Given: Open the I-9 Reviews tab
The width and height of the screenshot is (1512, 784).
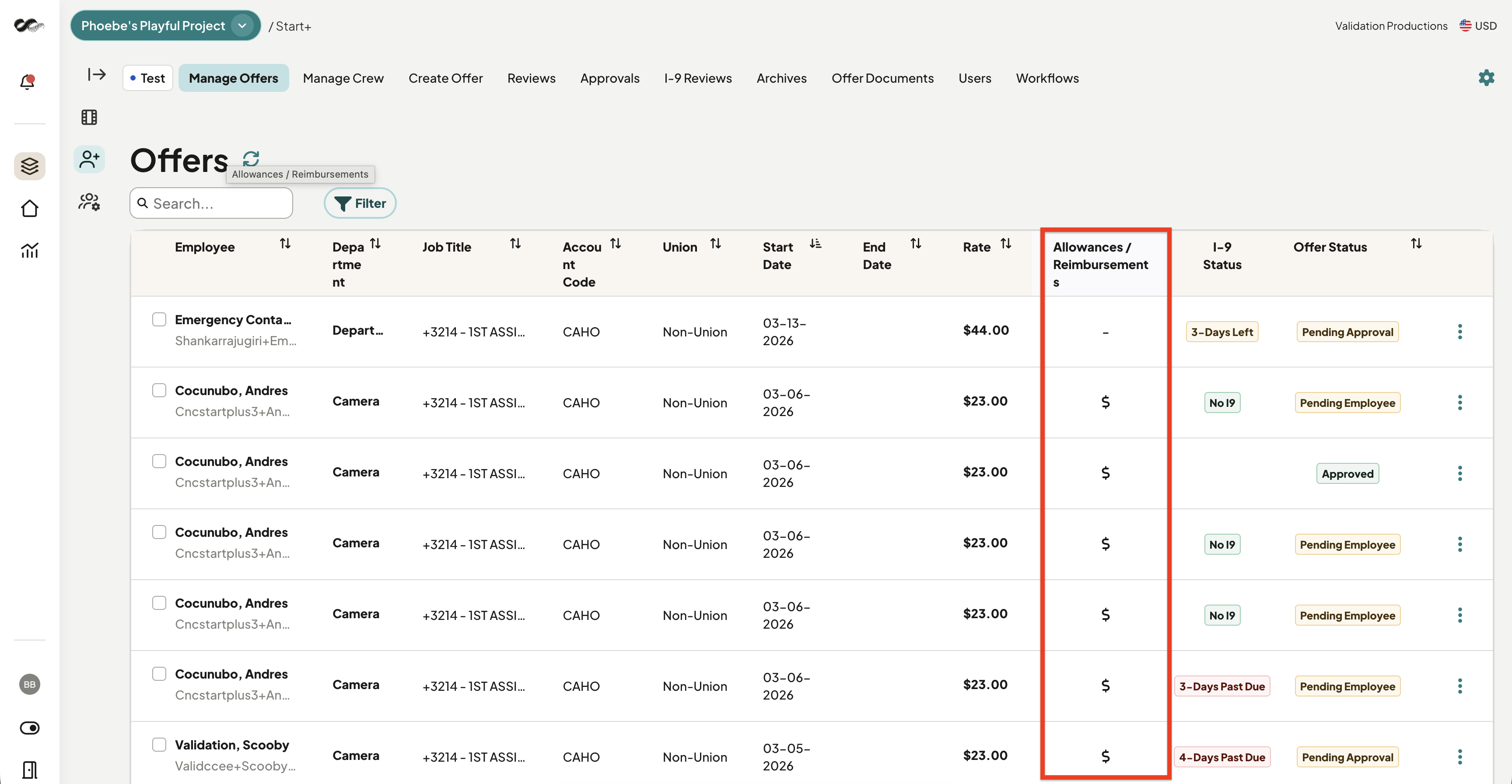Looking at the screenshot, I should coord(698,78).
